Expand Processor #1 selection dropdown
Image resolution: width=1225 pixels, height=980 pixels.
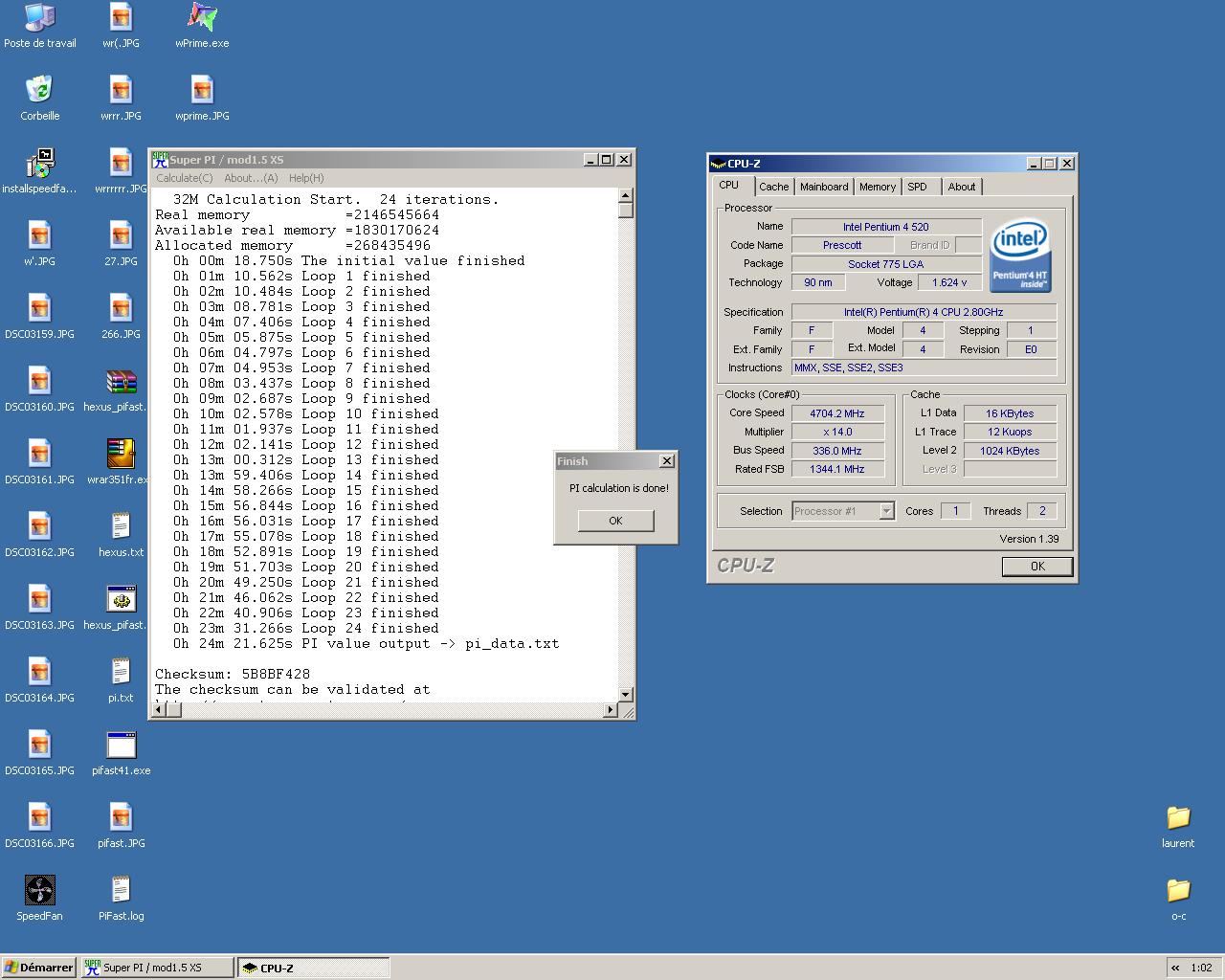tap(886, 511)
